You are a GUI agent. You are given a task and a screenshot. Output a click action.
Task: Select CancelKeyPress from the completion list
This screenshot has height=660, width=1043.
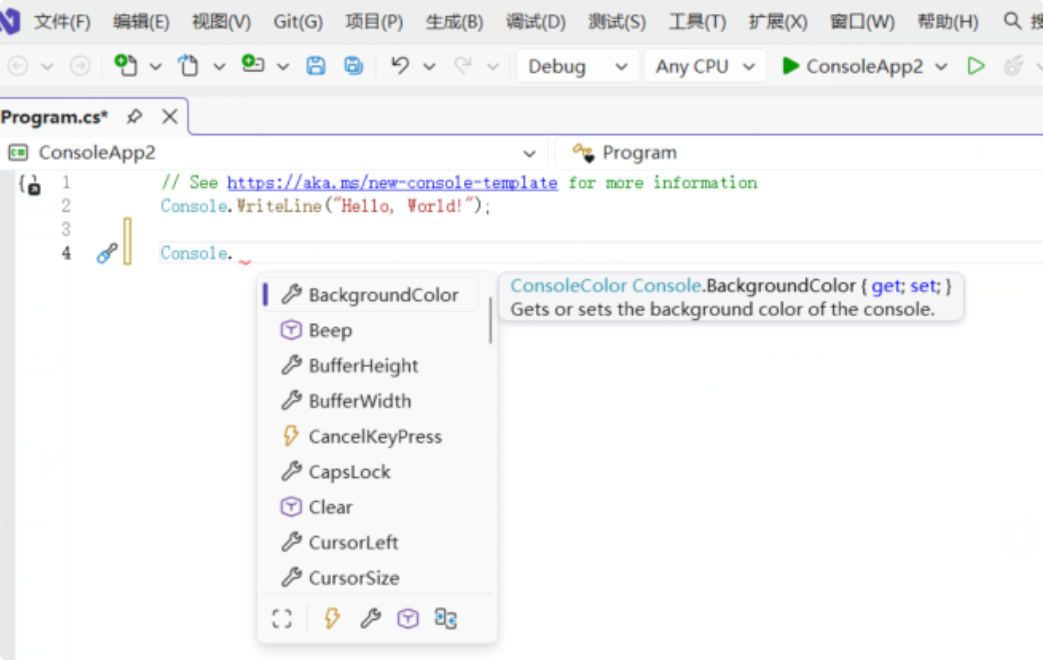(x=374, y=436)
